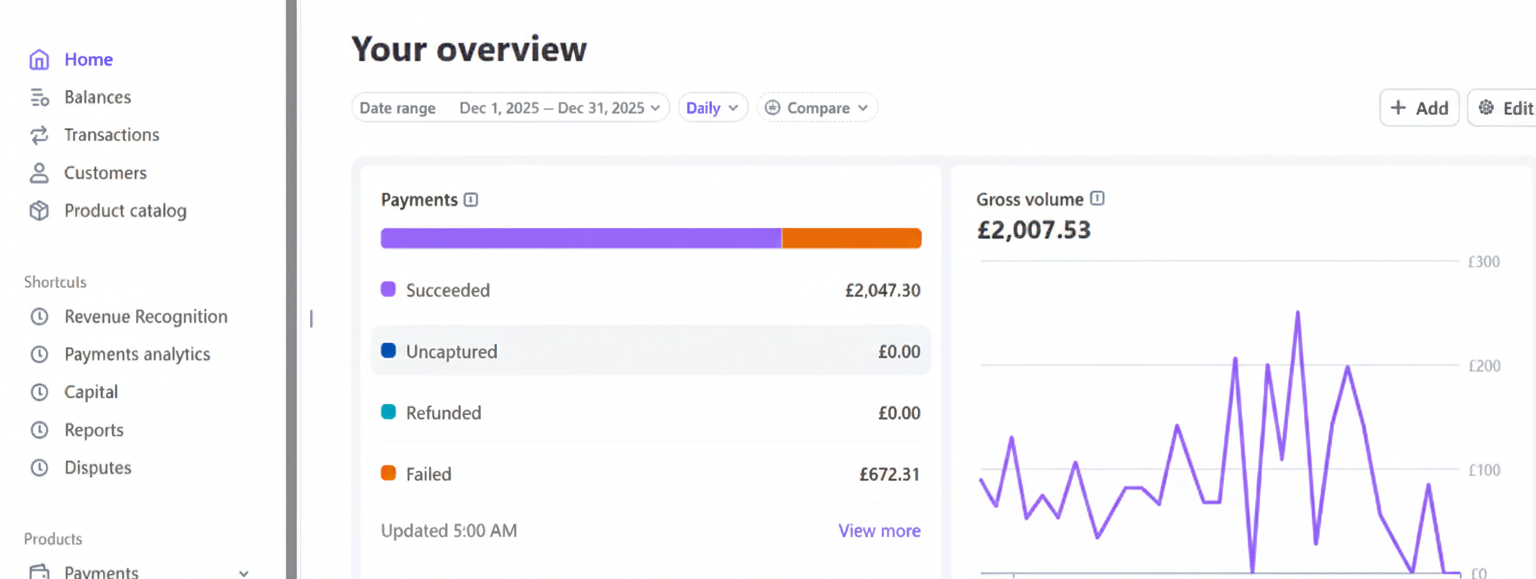This screenshot has height=579, width=1536.
Task: Change the Daily interval dropdown
Action: [713, 108]
